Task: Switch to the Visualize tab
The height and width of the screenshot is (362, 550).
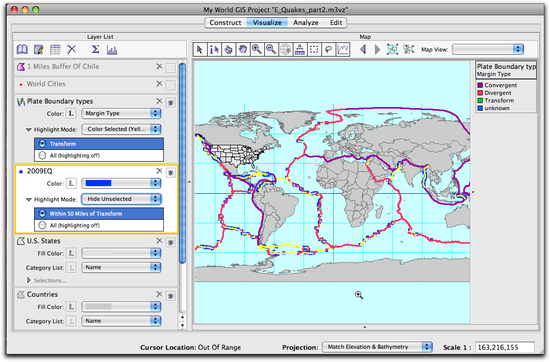Action: (x=267, y=22)
